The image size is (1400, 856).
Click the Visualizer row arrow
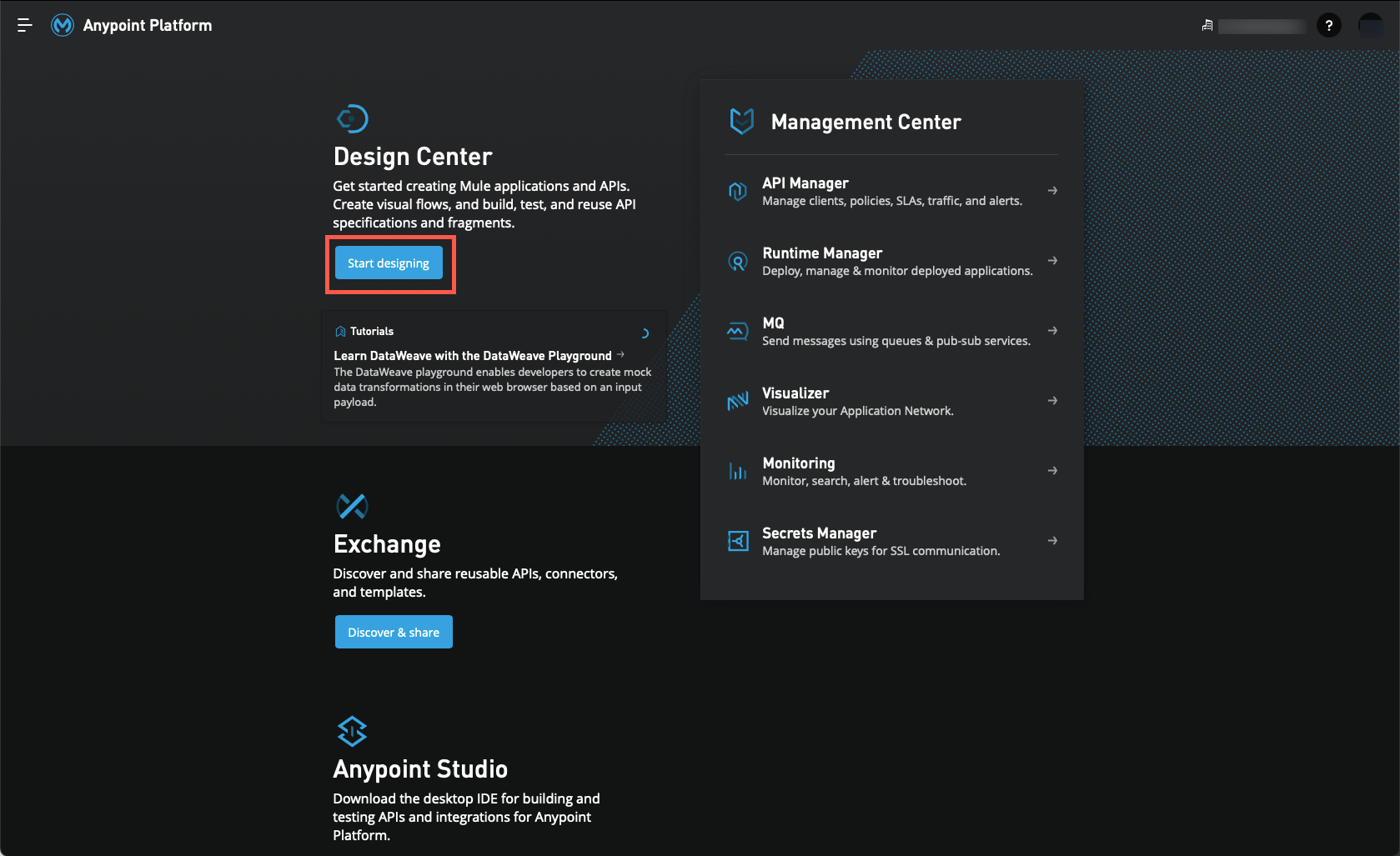coord(1052,401)
